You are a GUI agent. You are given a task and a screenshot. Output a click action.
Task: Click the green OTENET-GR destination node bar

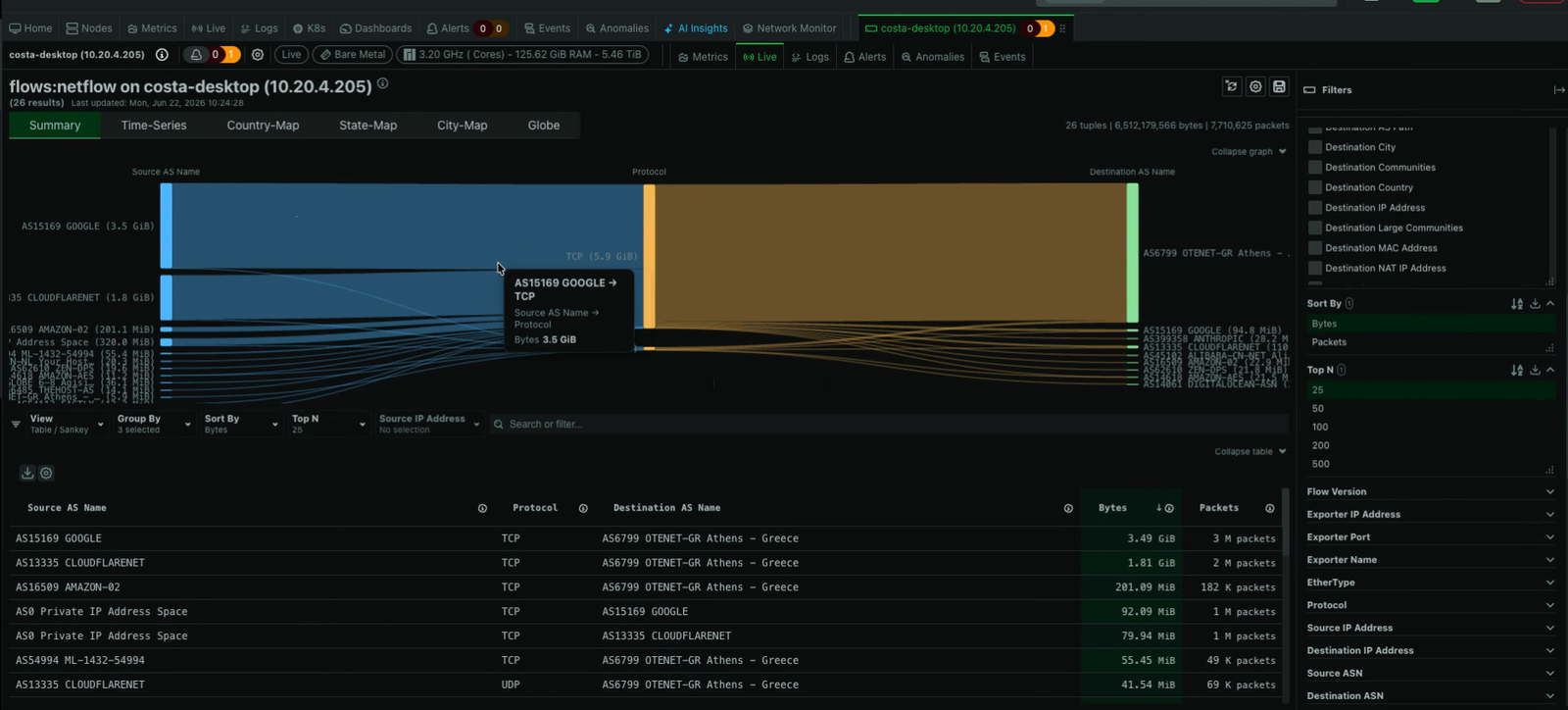click(x=1132, y=253)
